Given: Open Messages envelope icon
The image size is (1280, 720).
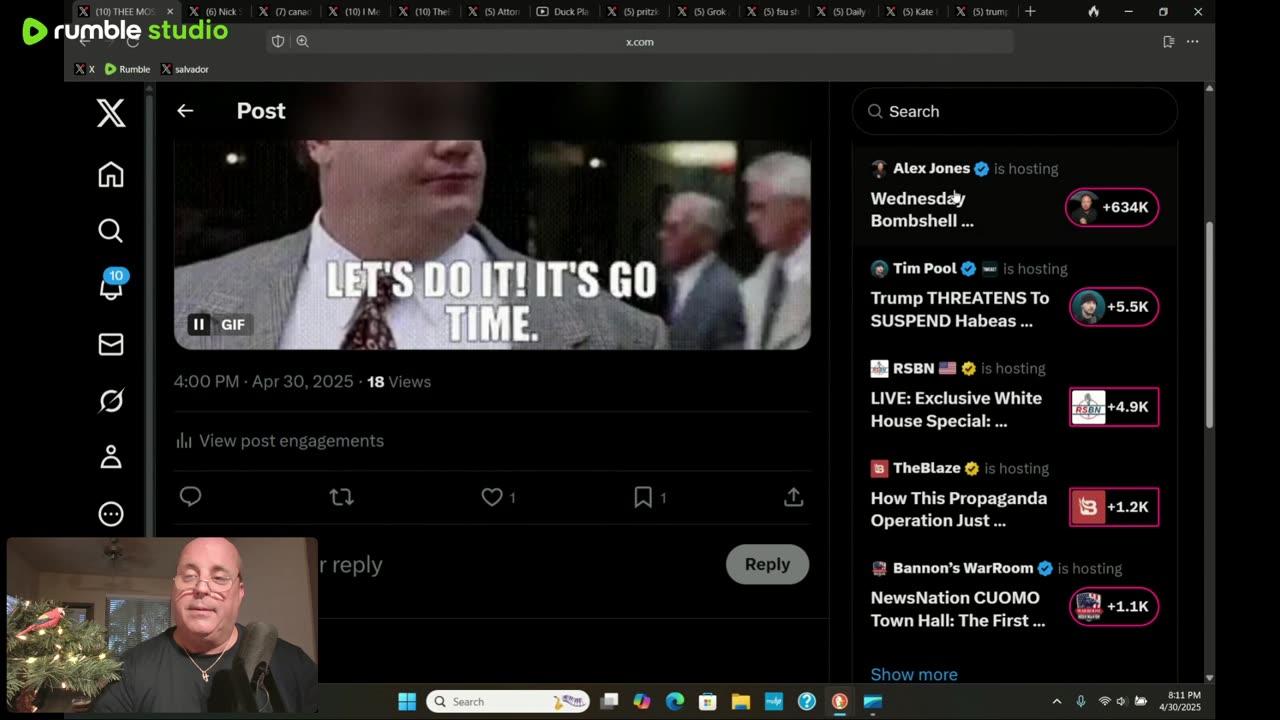Looking at the screenshot, I should (x=111, y=344).
